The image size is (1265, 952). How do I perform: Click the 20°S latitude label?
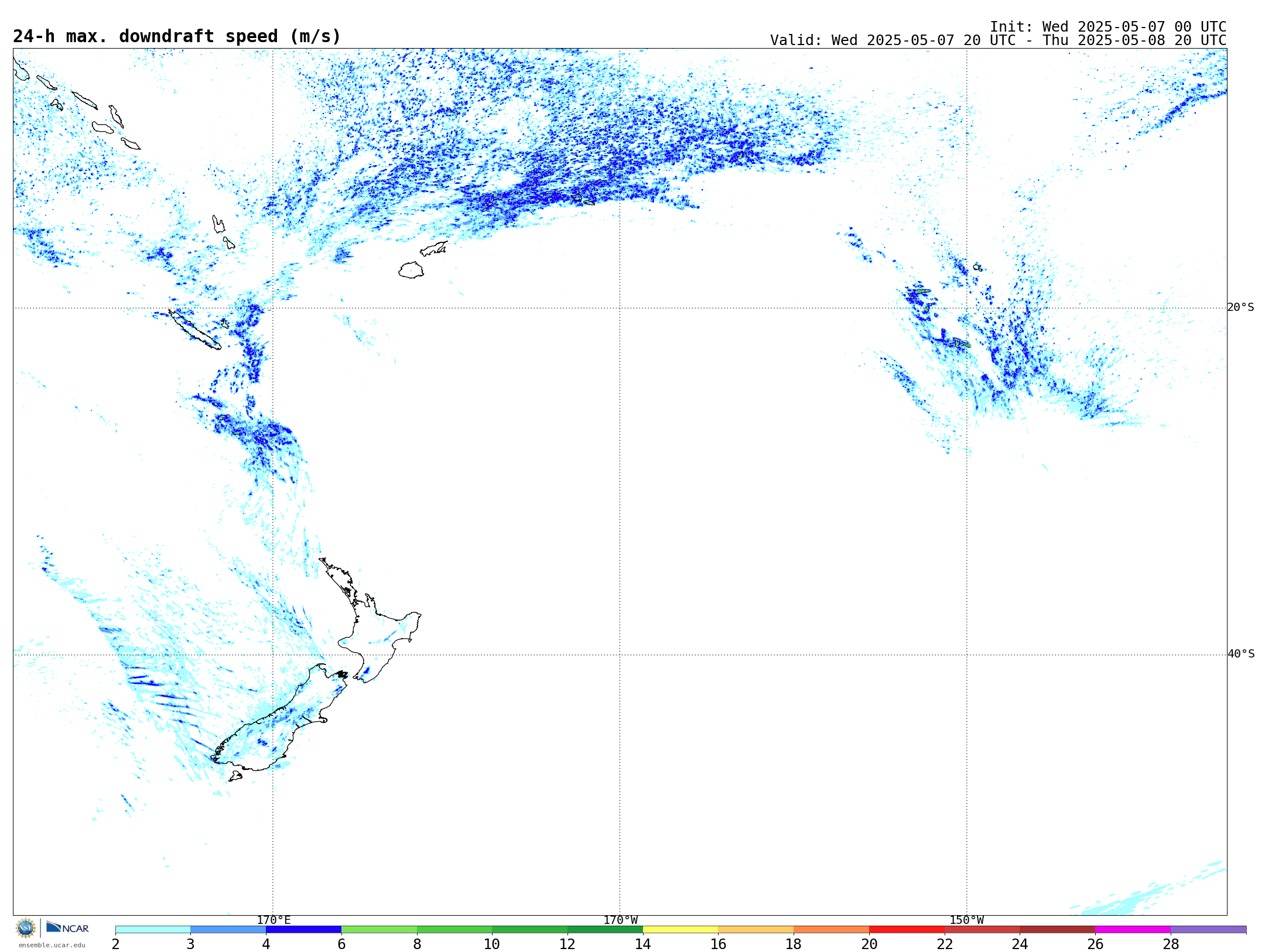(x=1240, y=307)
